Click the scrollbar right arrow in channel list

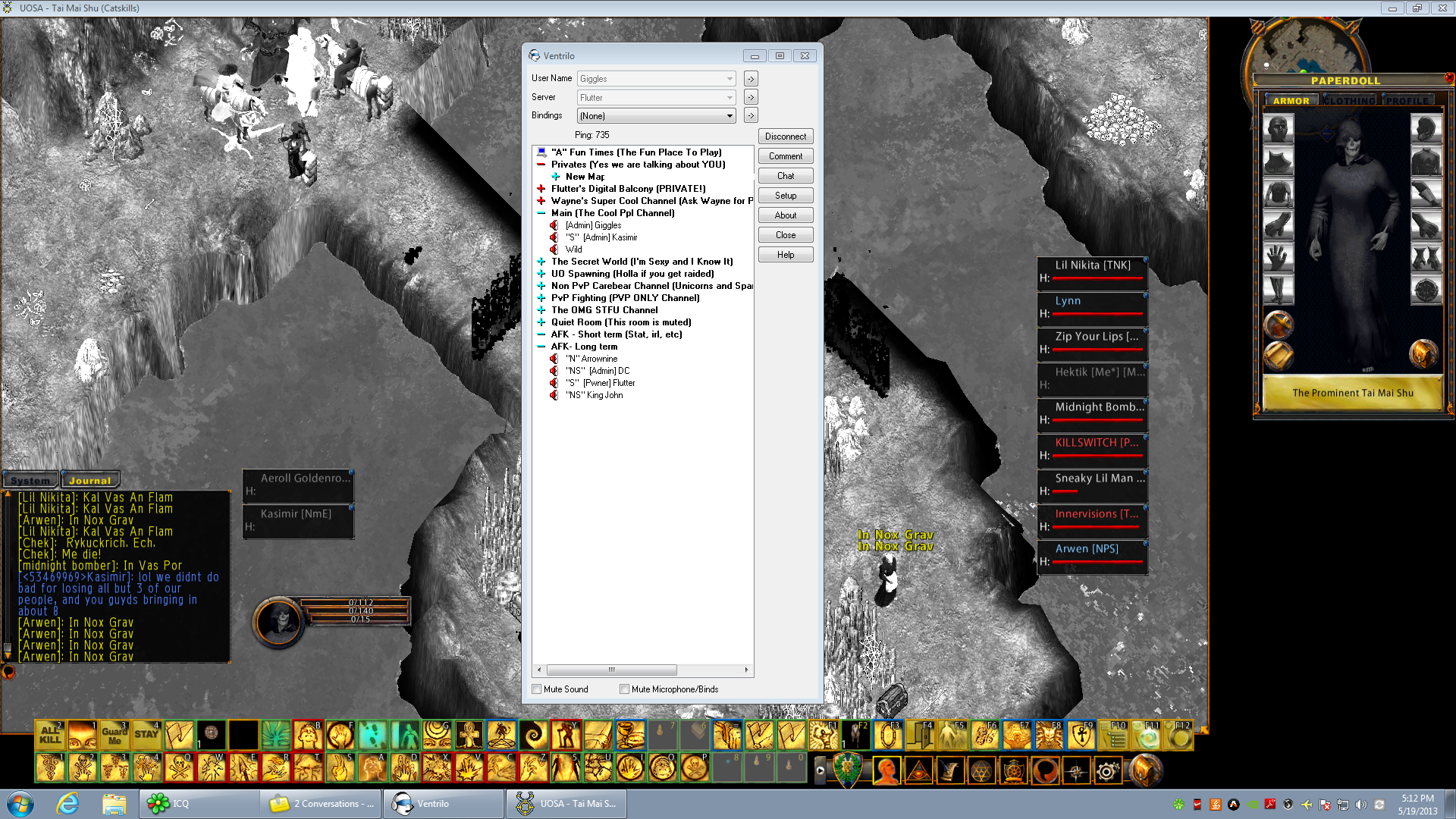point(747,670)
